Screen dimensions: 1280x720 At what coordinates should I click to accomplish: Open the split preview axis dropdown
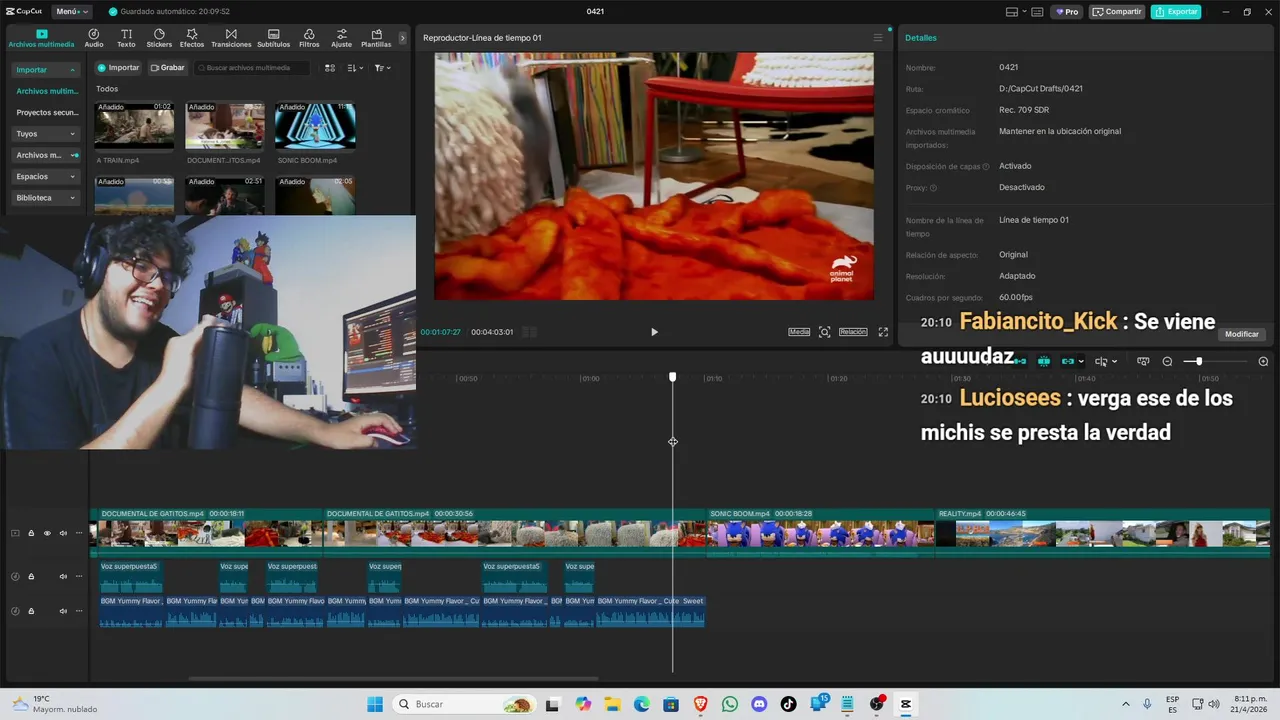pyautogui.click(x=1106, y=361)
